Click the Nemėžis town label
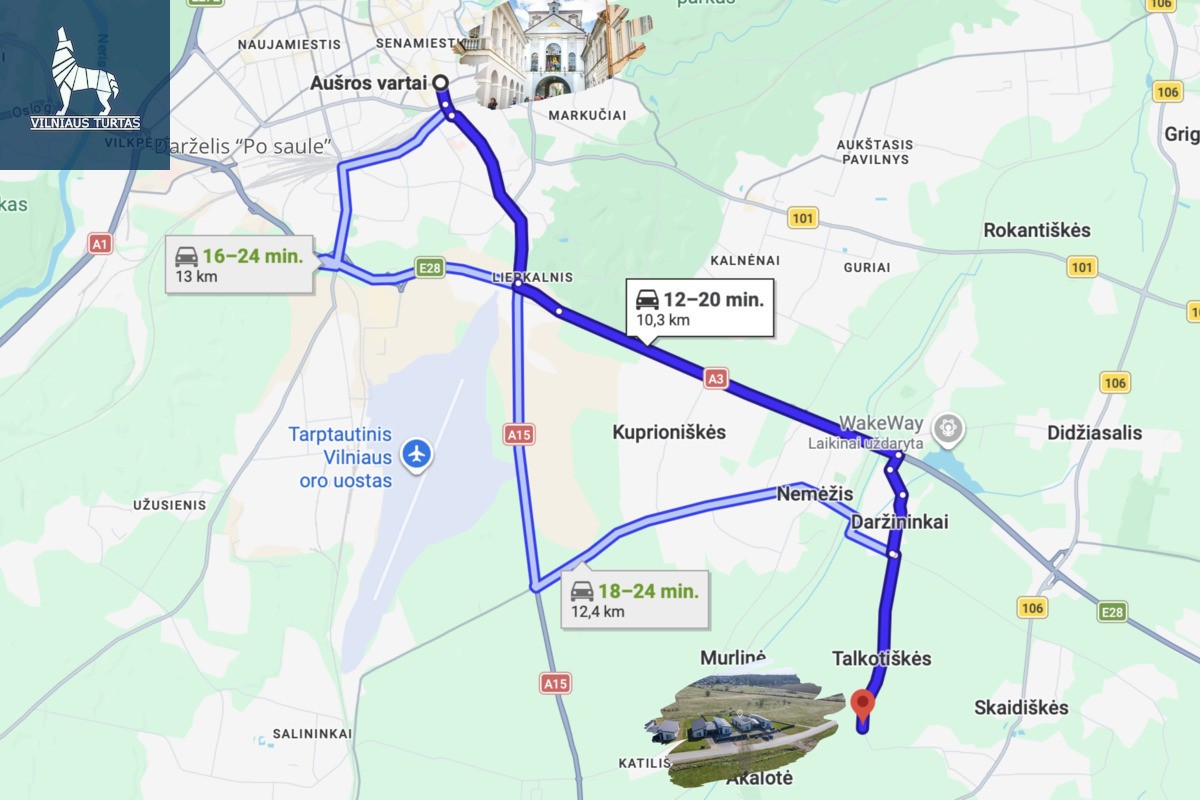Viewport: 1200px width, 800px height. 815,494
